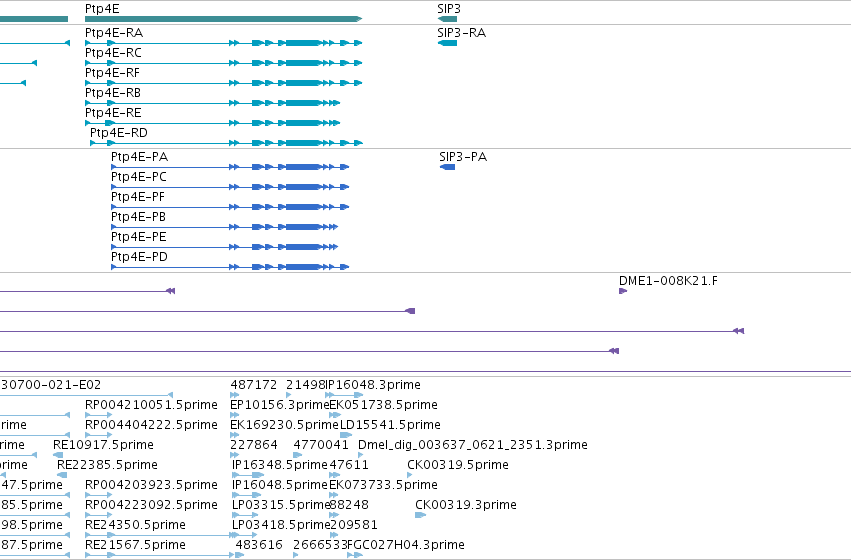The height and width of the screenshot is (560, 851).
Task: Select the Ptp4E-RB transcript label
Action: (113, 93)
